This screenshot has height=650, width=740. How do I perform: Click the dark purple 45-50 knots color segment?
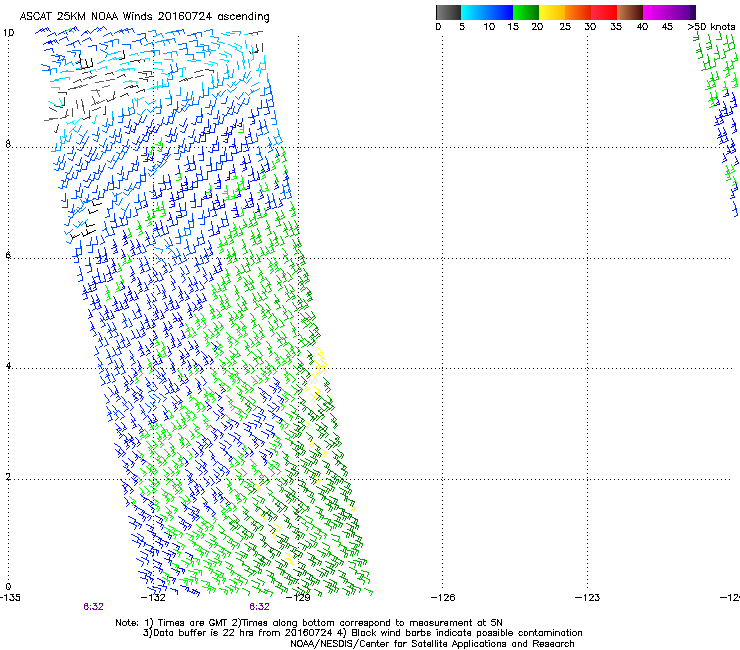pos(682,12)
